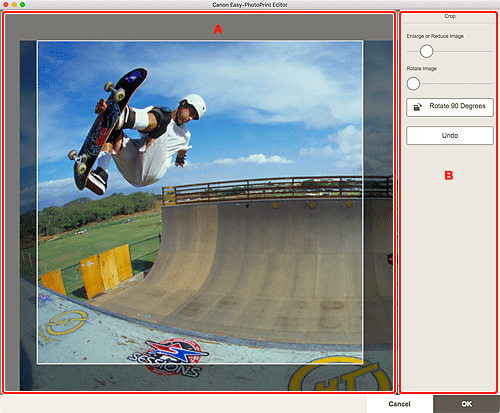The height and width of the screenshot is (413, 500).
Task: Click the green full-screen window button
Action: tap(23, 5)
